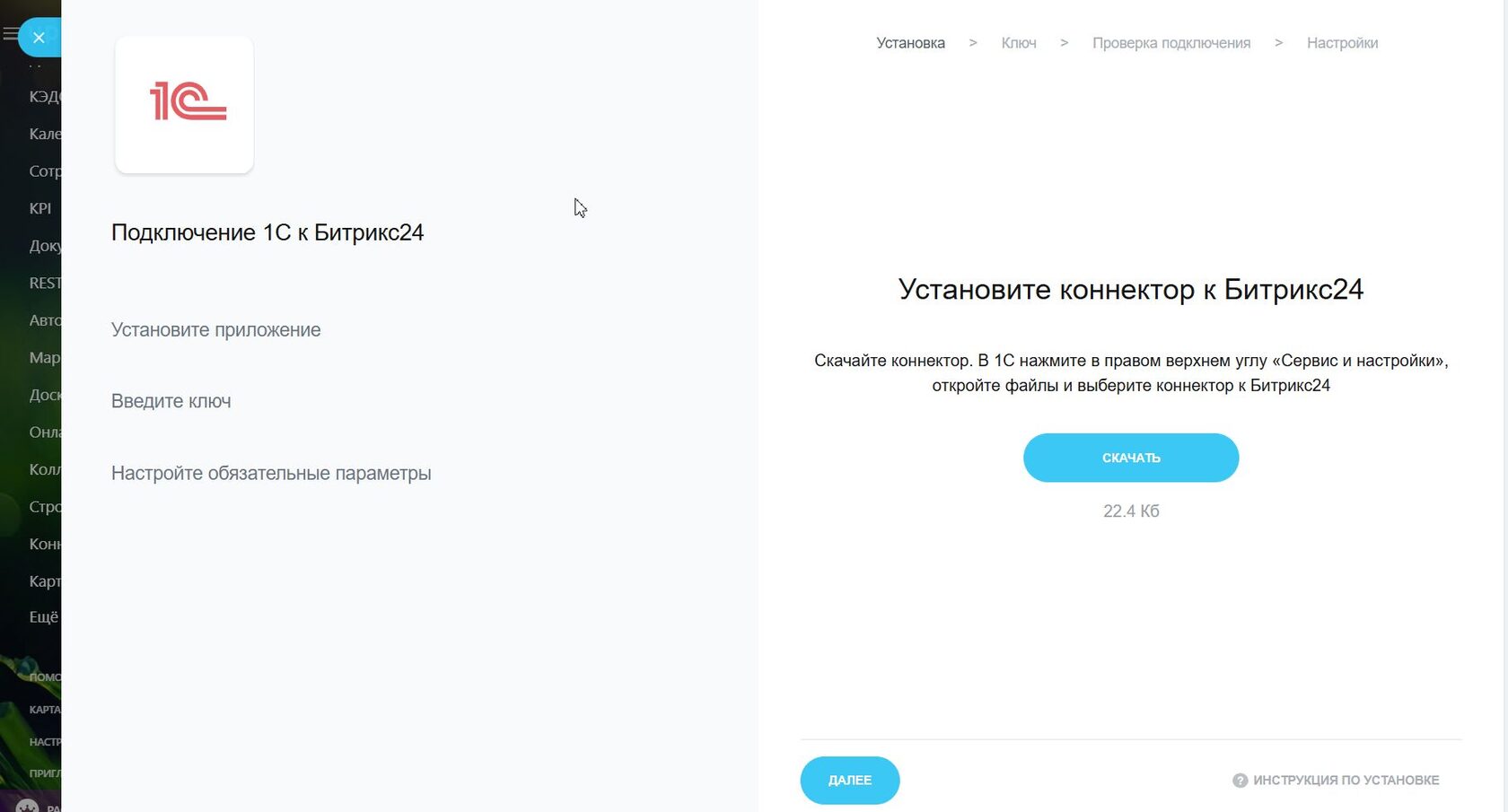Select the "Настройте обязательные параметры" step text
Screen dimensions: 1508x812
pos(271,473)
